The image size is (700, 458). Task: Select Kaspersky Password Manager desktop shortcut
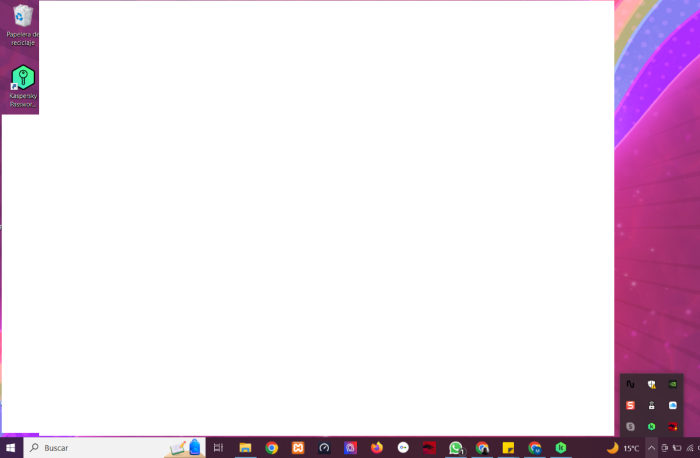(x=23, y=86)
